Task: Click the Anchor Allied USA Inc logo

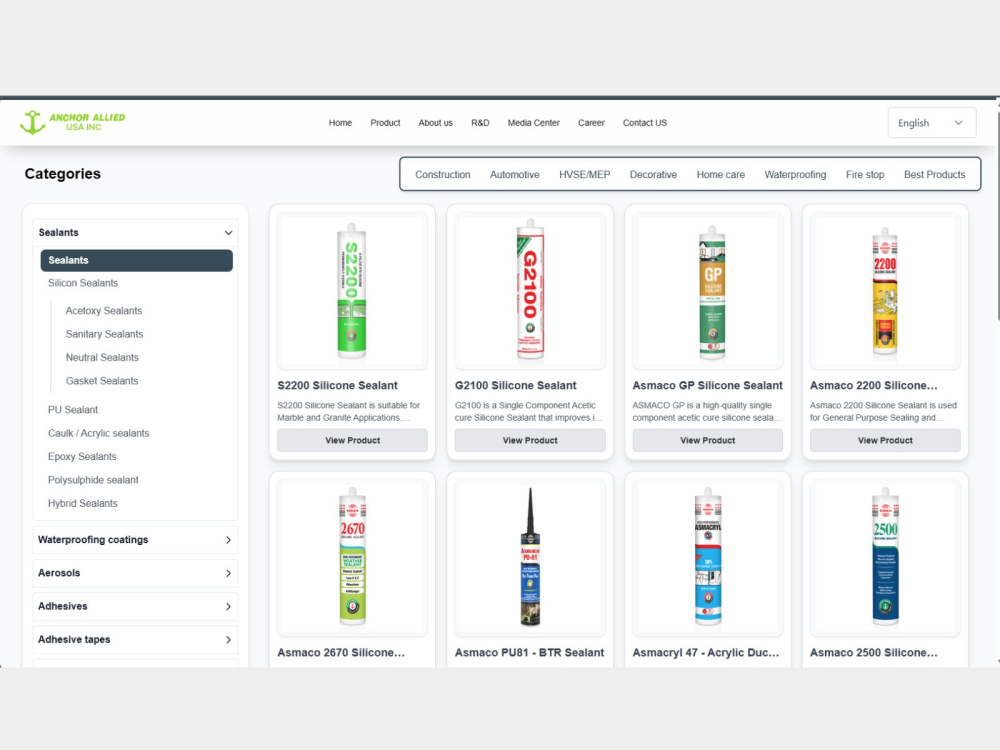Action: click(72, 122)
